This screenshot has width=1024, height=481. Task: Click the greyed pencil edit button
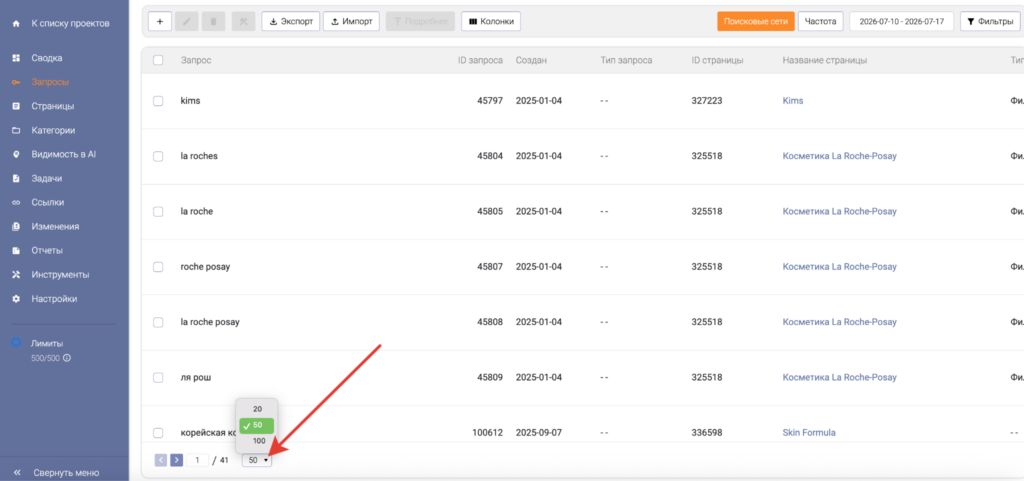point(187,22)
